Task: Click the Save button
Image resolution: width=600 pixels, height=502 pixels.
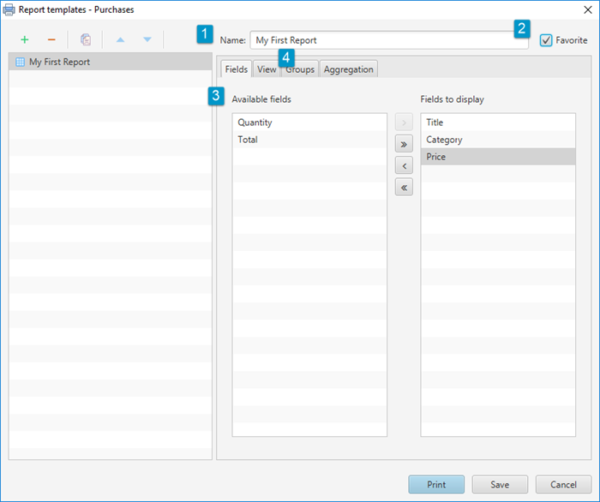Action: tap(500, 484)
